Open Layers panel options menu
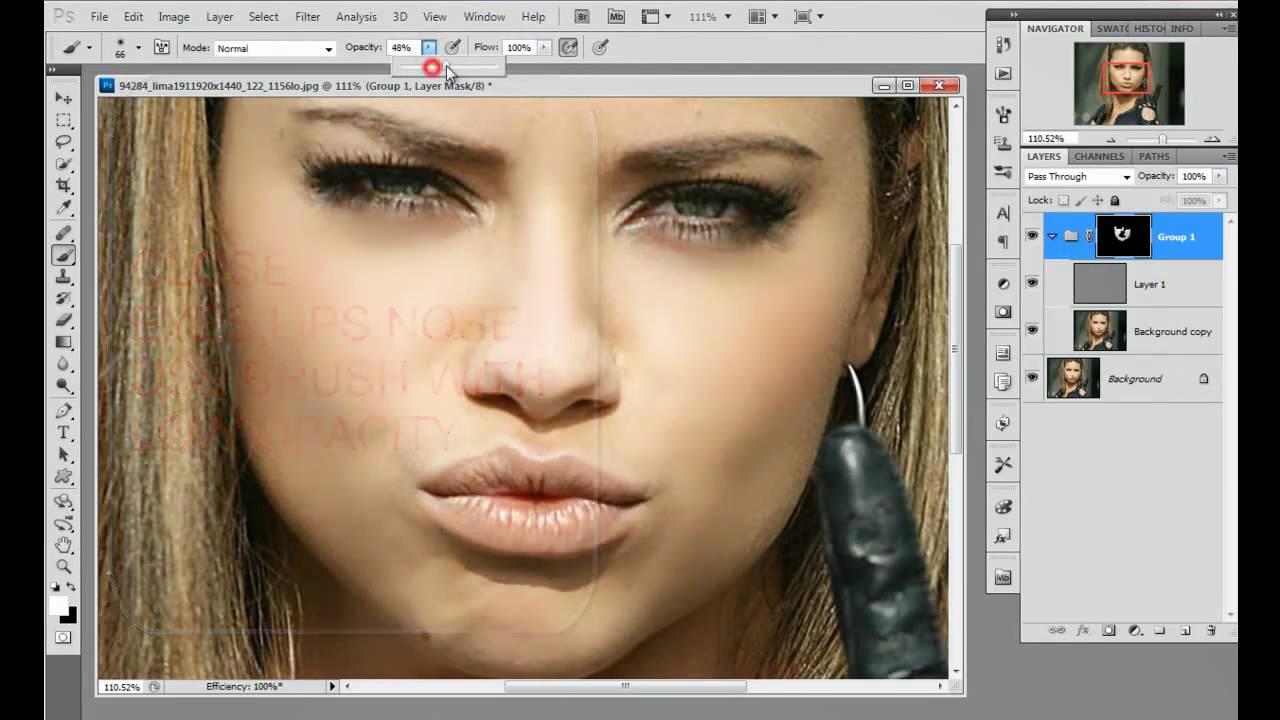The image size is (1280, 720). tap(1228, 156)
